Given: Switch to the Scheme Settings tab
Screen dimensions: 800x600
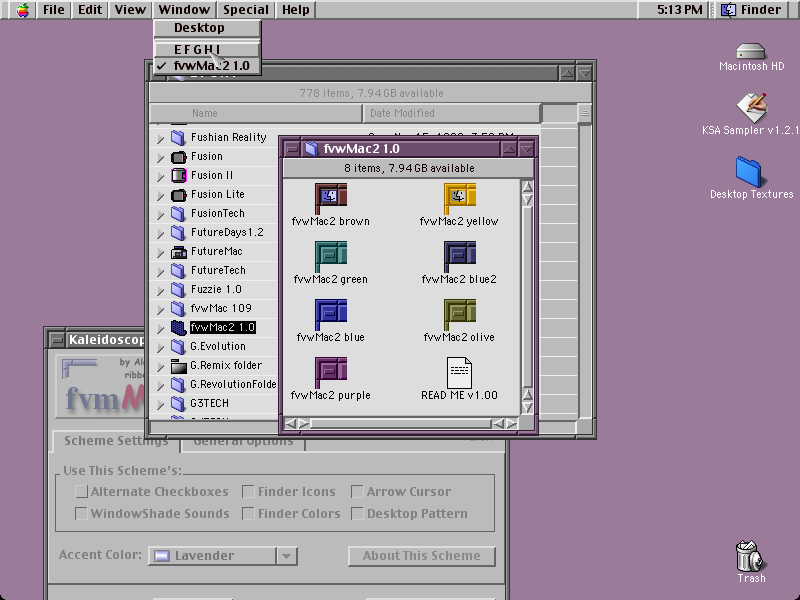Looking at the screenshot, I should 116,441.
